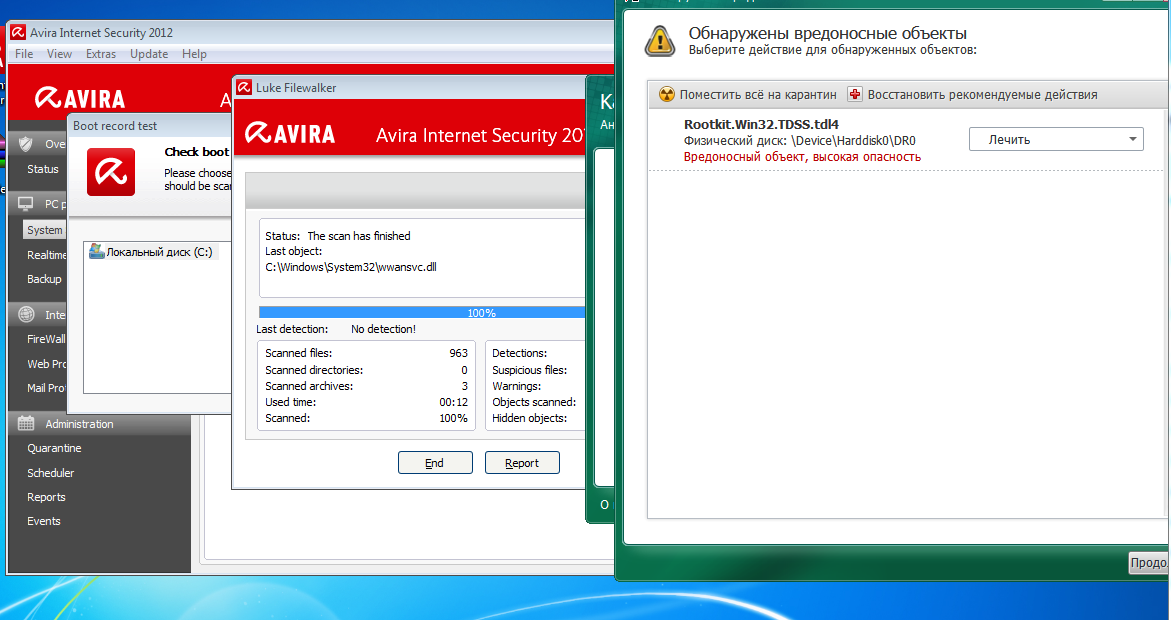The image size is (1171, 620).
Task: Click the End button in Luke Filewalker
Action: tap(435, 462)
